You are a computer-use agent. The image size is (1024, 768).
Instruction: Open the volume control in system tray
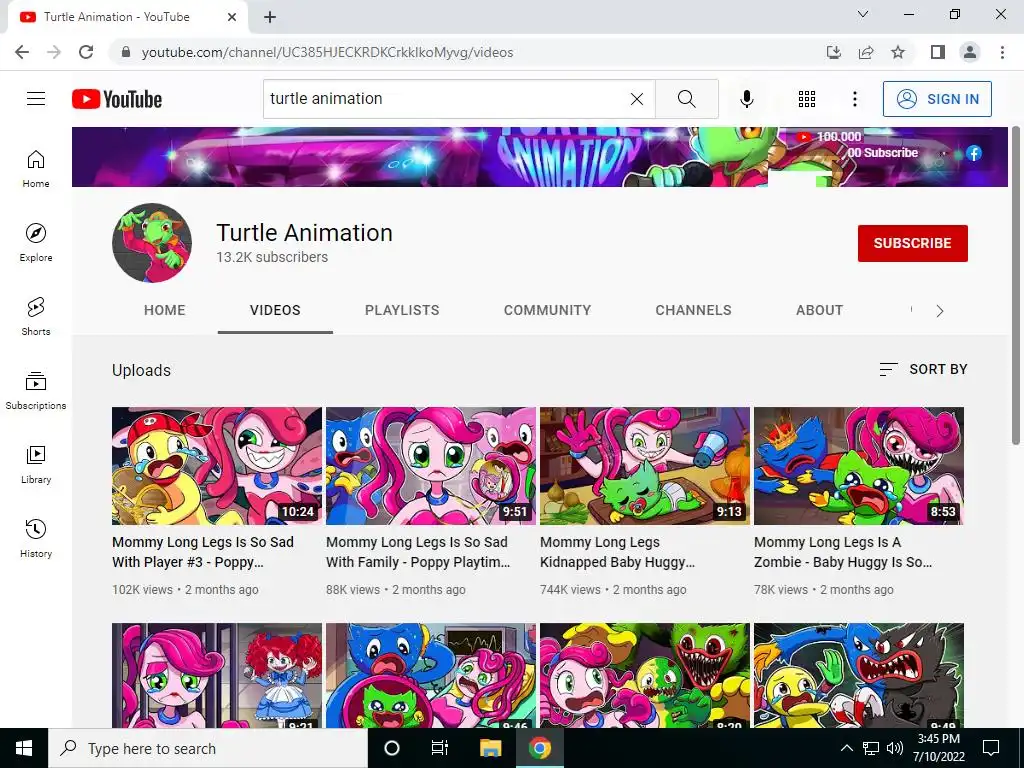(x=895, y=748)
